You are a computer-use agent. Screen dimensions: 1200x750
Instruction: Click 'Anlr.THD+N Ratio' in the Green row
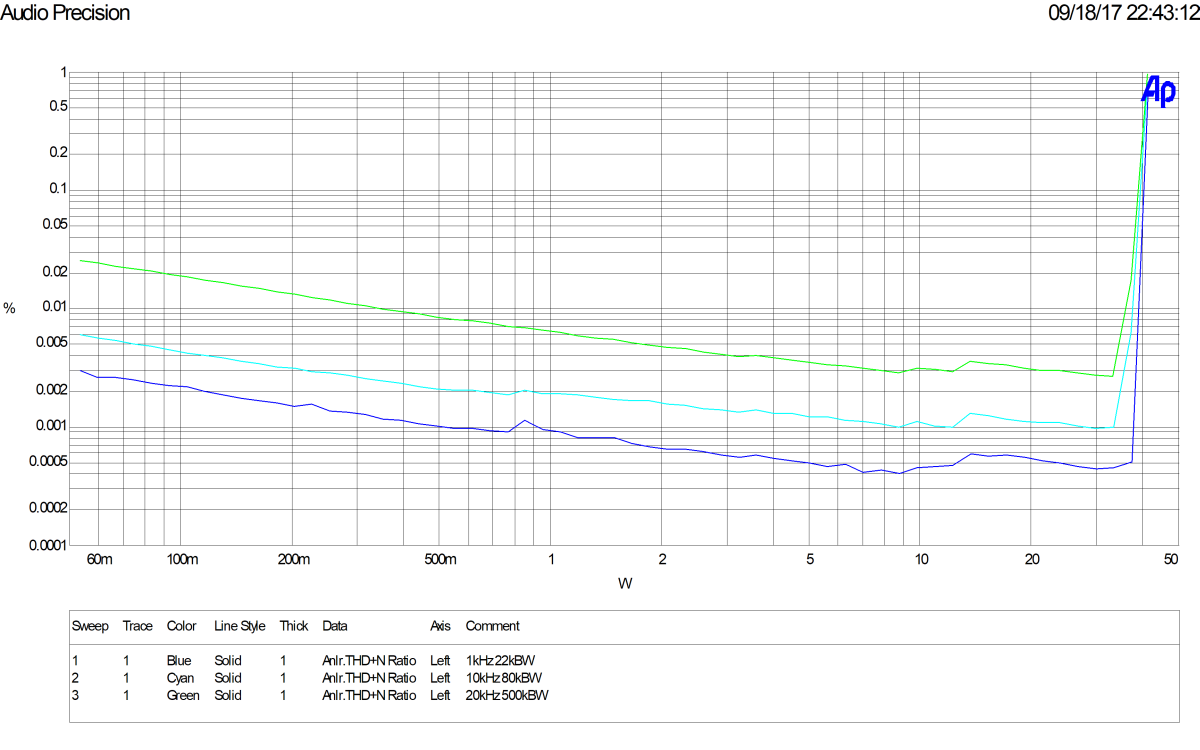(x=369, y=695)
